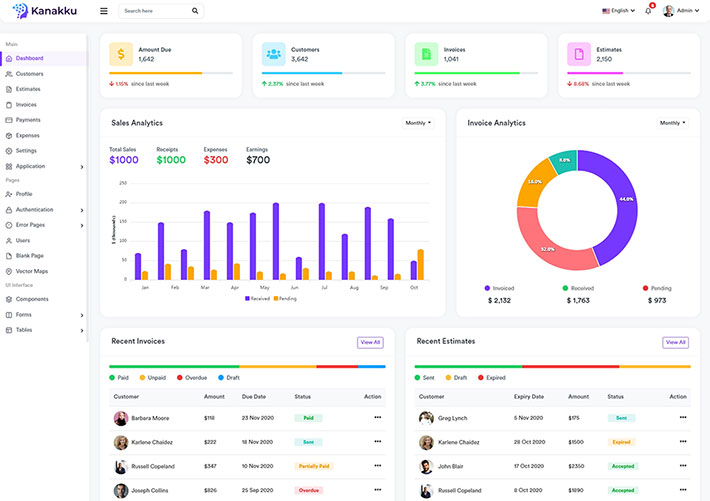710x501 pixels.
Task: Open Customers in the sidebar
Action: [x=29, y=74]
